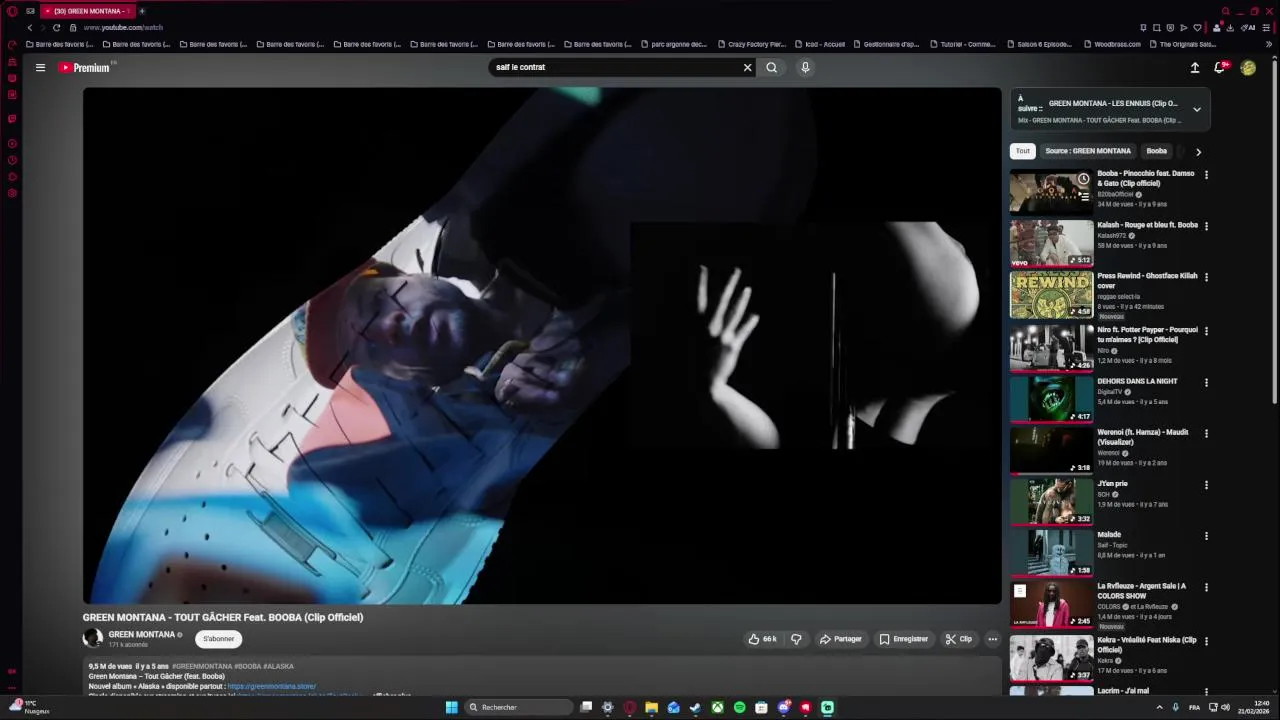Open Press Rewind - Ghostface Killah cover title
Screen dimensions: 1280x720
click(x=1147, y=281)
